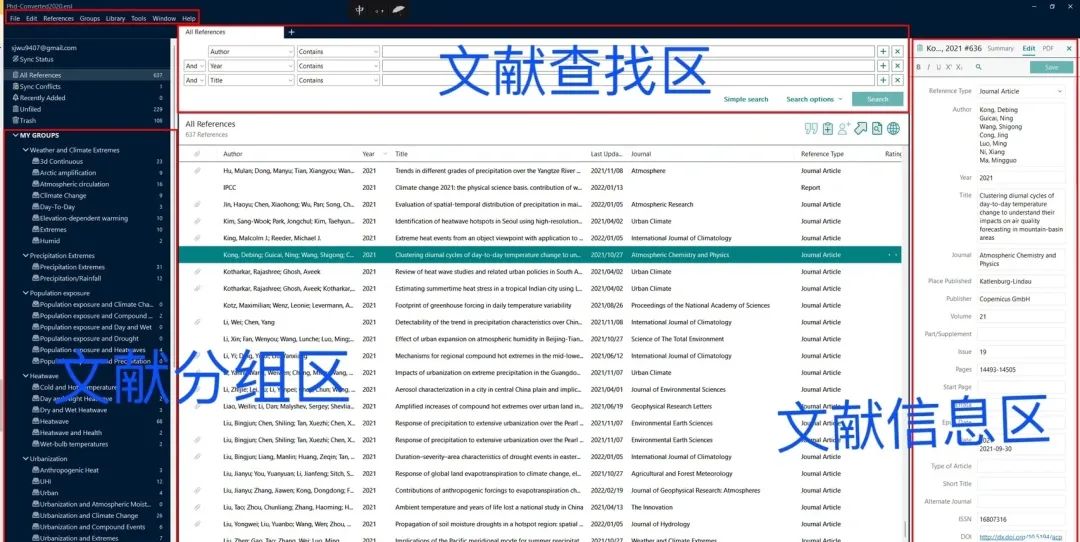Open the Groups menu
Screen dimensions: 1080x542
tap(90, 19)
